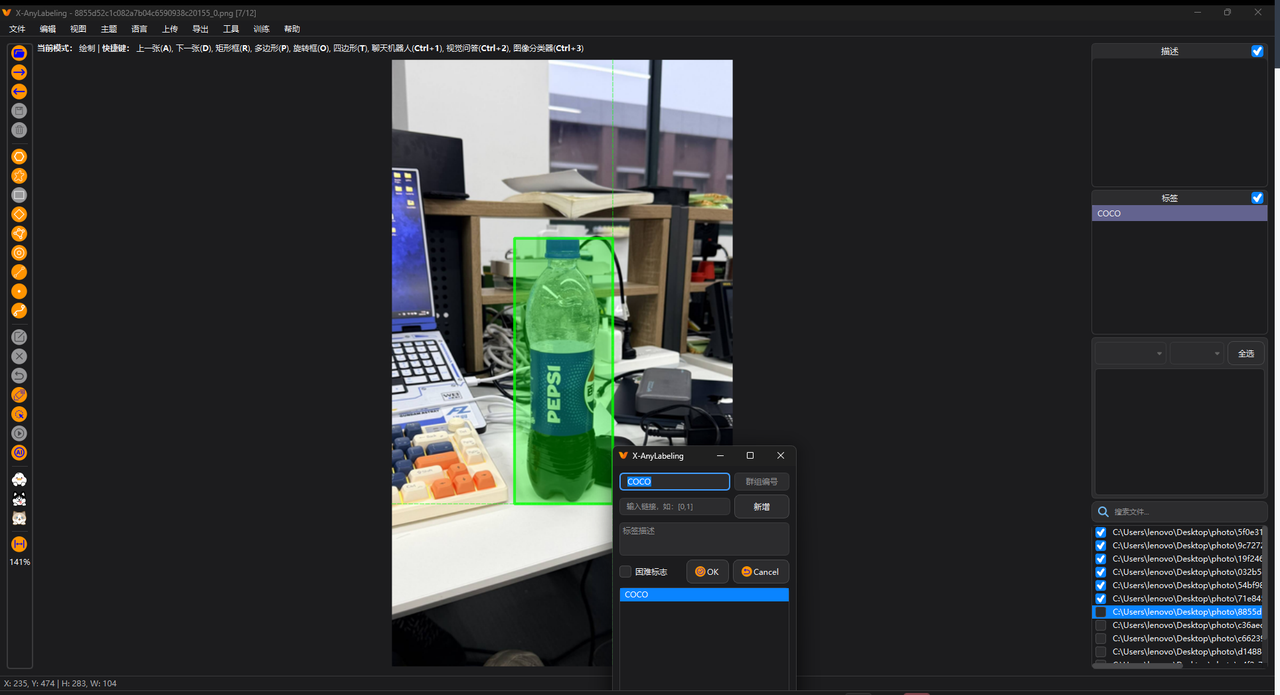Open the 工具 menu
The height and width of the screenshot is (695, 1280).
(231, 29)
